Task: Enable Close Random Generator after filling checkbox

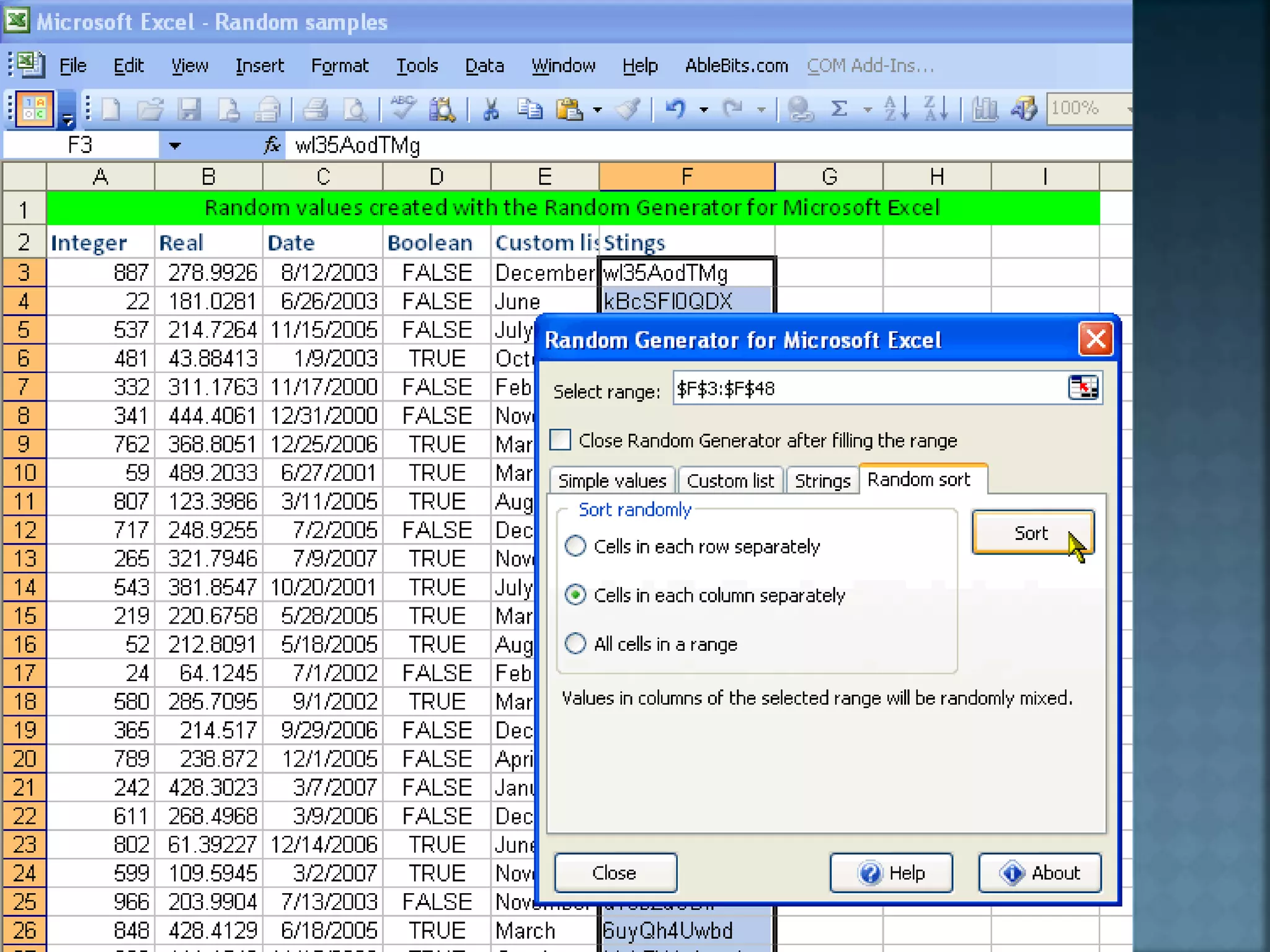Action: 561,440
